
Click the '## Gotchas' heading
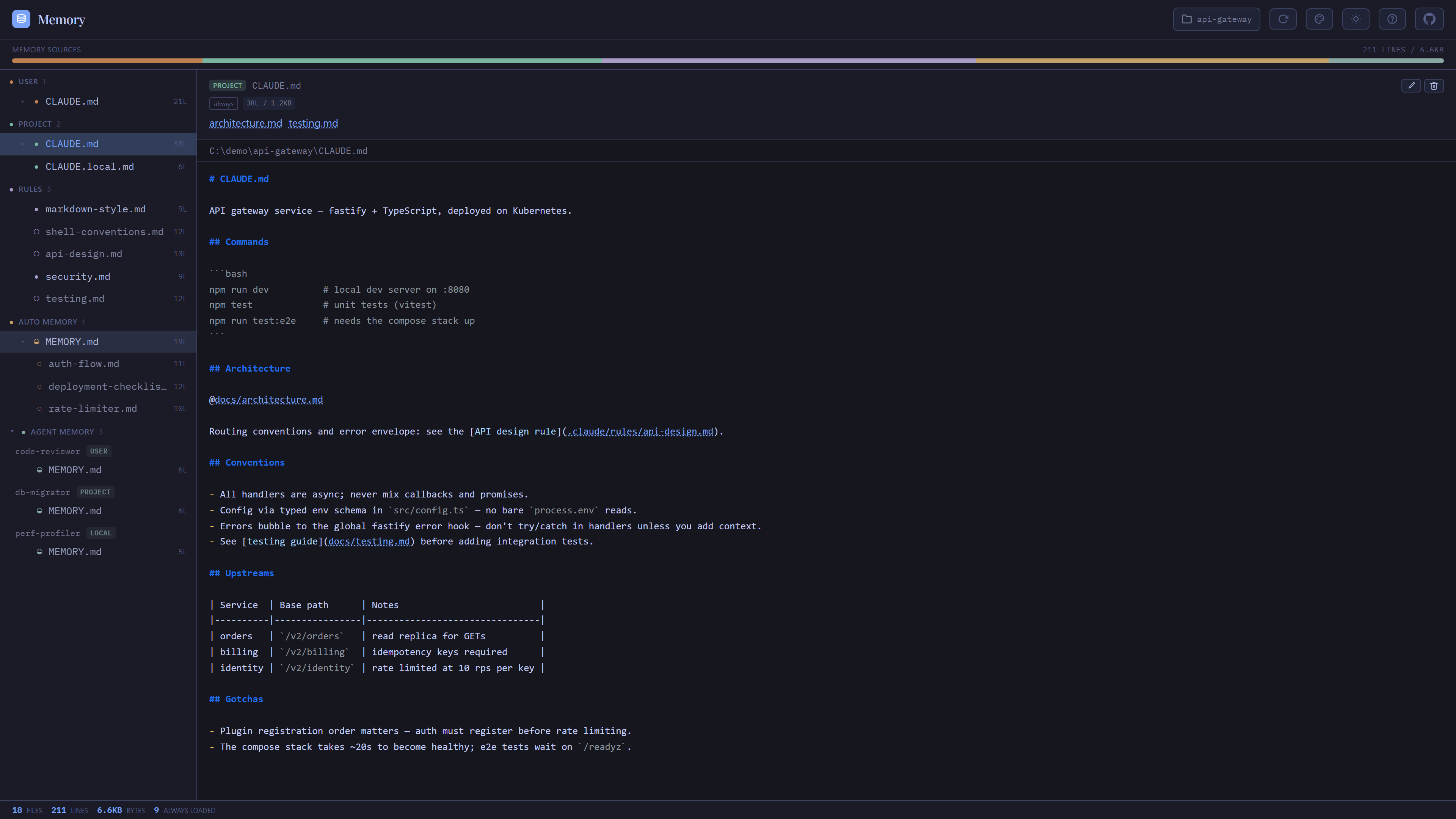(236, 699)
